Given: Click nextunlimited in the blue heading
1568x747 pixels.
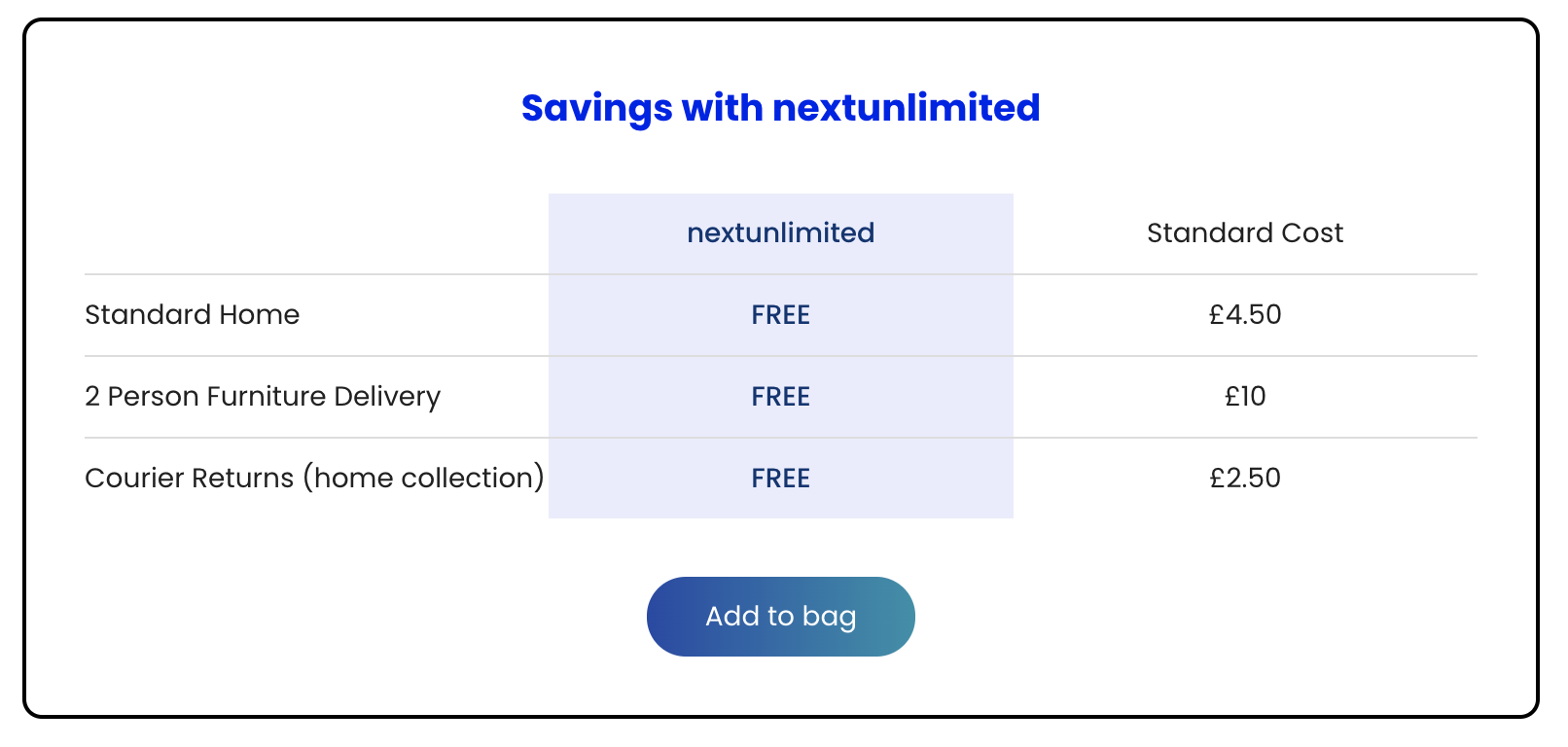Looking at the screenshot, I should [x=906, y=108].
